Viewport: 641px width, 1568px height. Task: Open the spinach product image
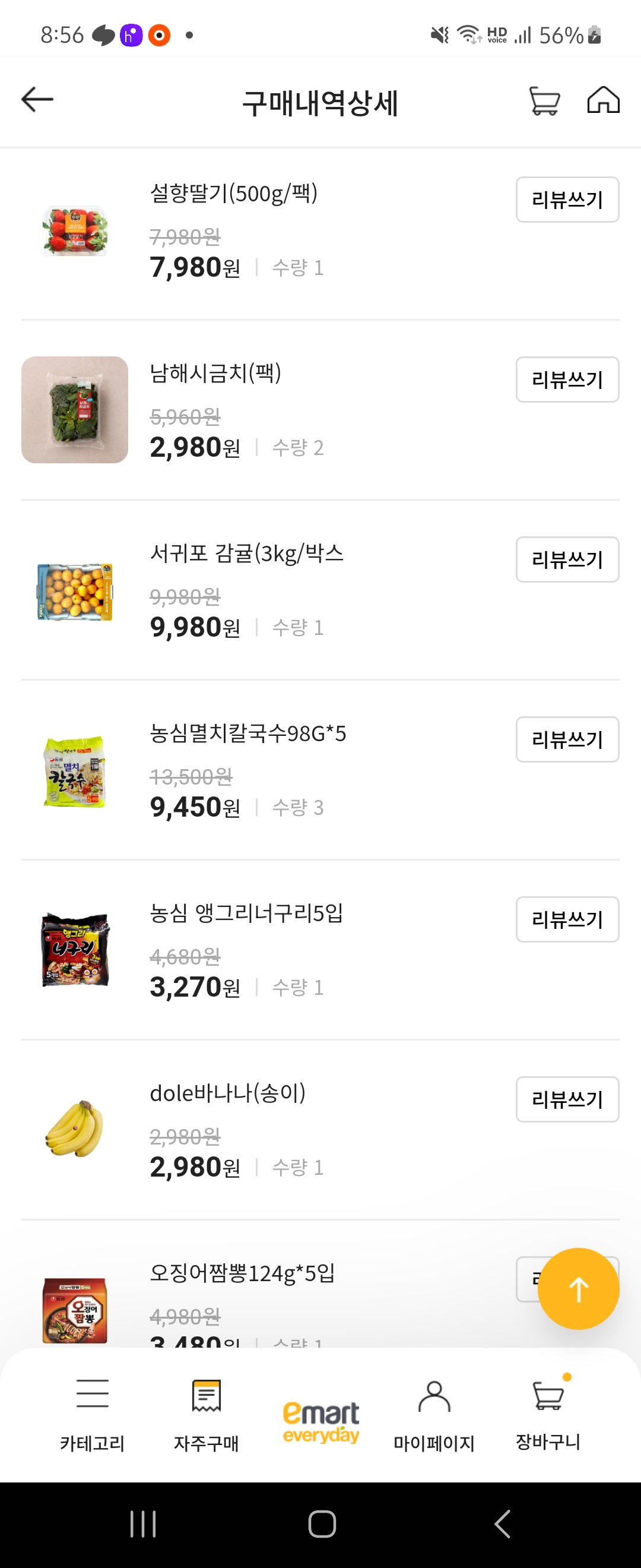(x=75, y=410)
